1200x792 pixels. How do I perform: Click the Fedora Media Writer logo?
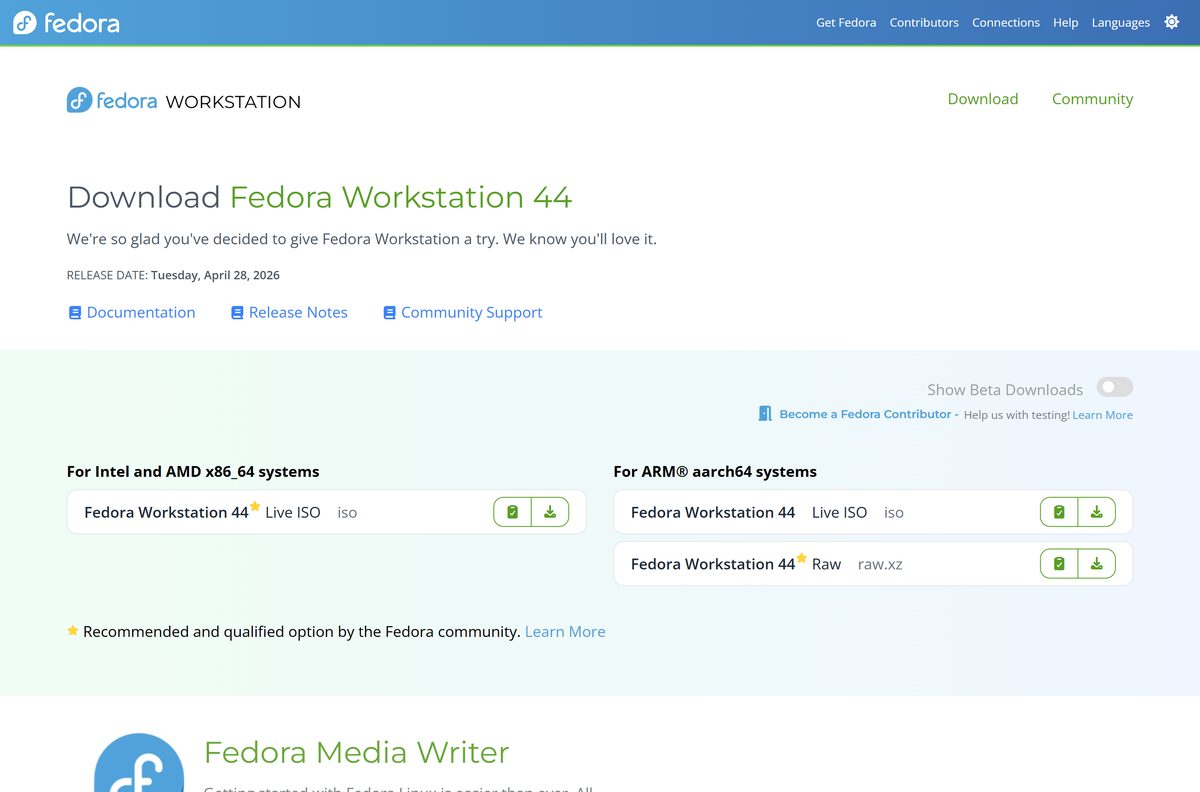[x=139, y=763]
